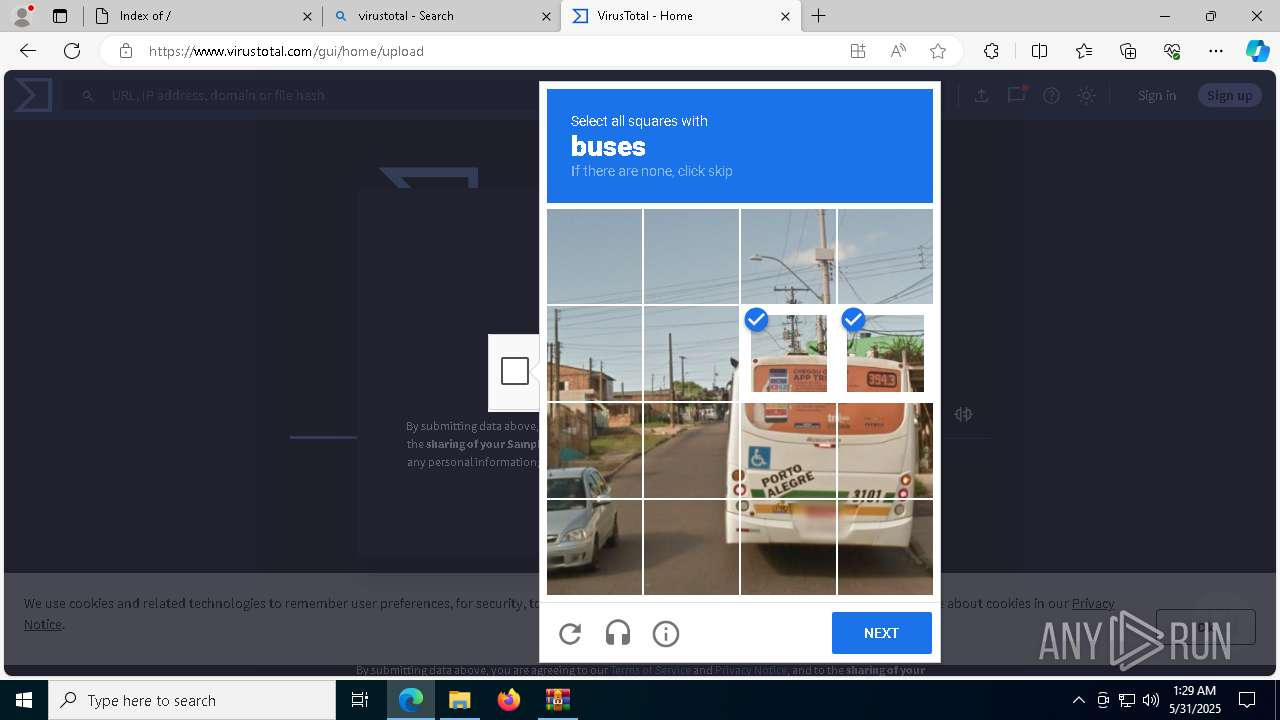The width and height of the screenshot is (1280, 720).
Task: Click the NEXT button in captcha
Action: coord(881,633)
